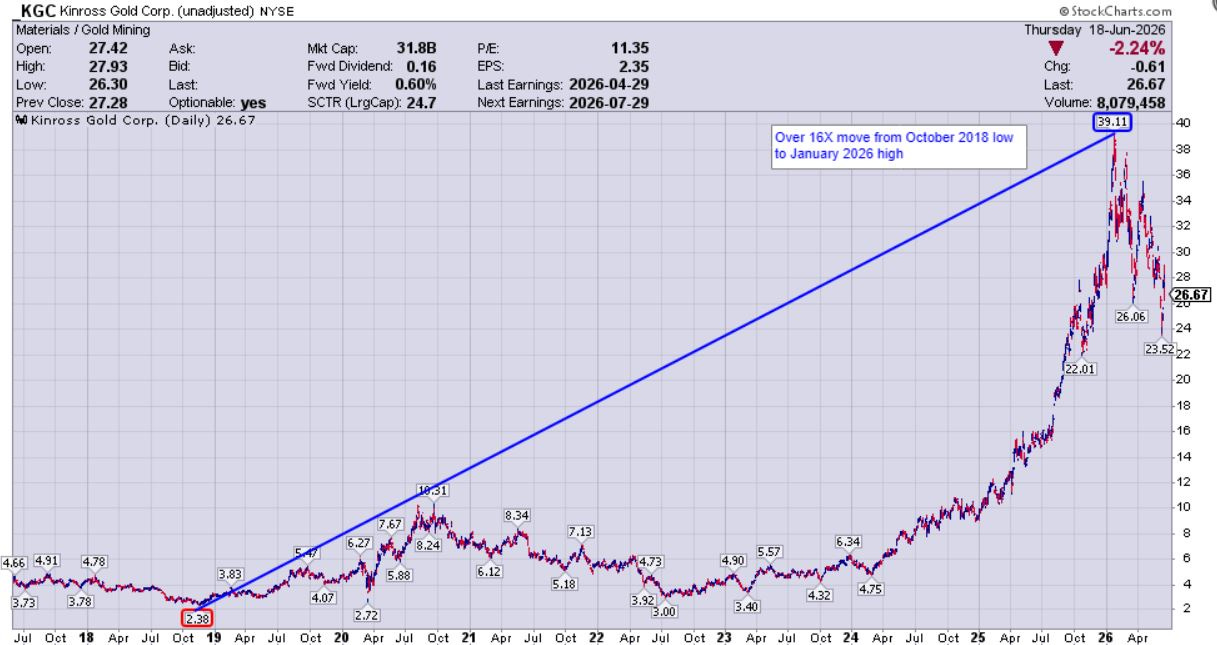
Task: Select the Mkt Cap value 31.8B
Action: (x=416, y=47)
